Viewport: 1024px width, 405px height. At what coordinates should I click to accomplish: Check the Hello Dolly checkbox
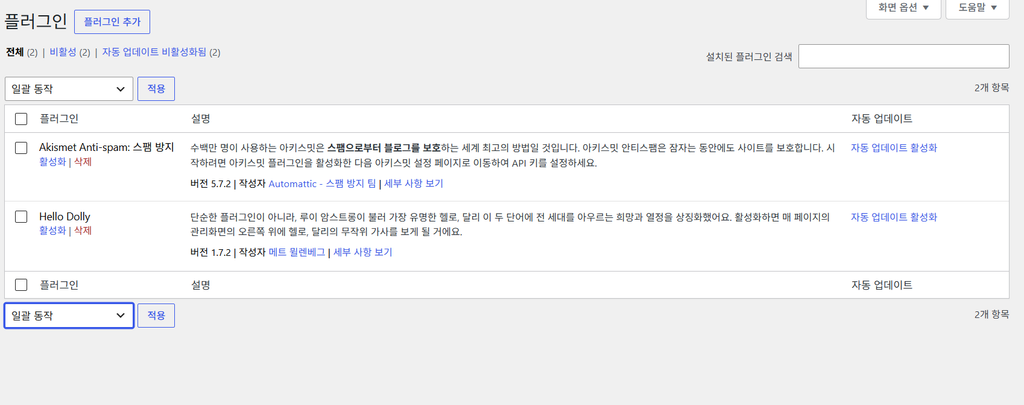21,217
